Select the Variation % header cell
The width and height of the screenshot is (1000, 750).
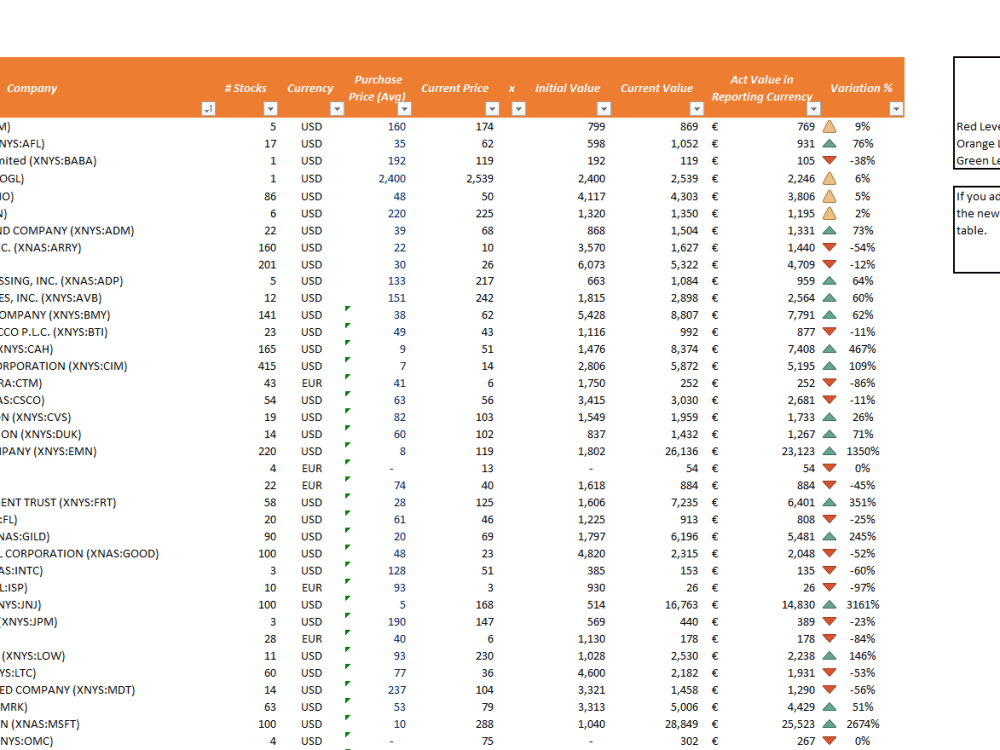pos(861,87)
